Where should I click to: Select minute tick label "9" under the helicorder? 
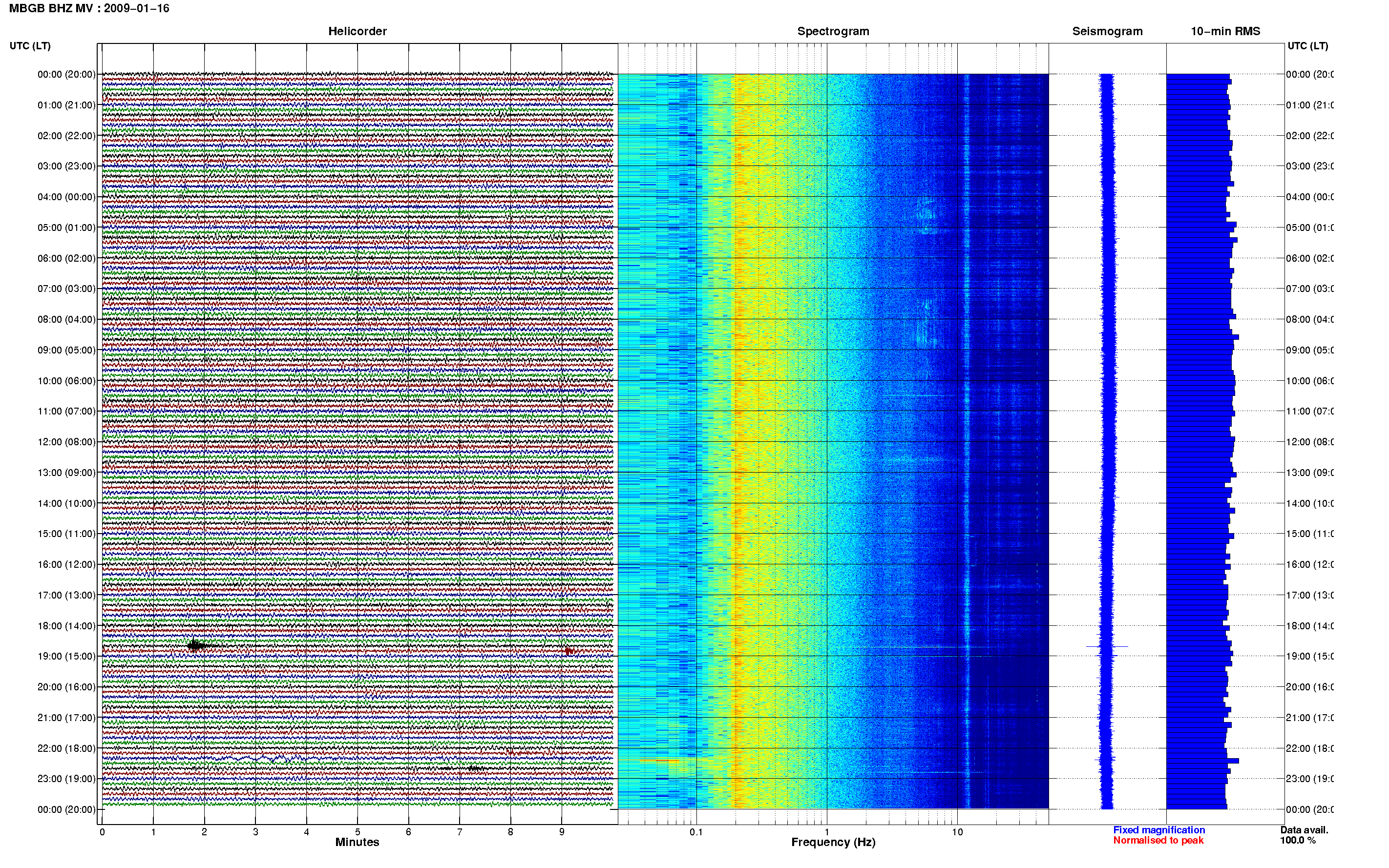tap(562, 832)
